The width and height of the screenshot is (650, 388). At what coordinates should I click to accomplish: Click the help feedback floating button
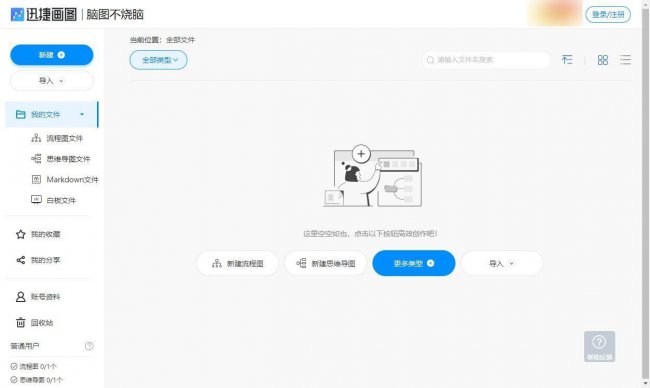[x=599, y=347]
